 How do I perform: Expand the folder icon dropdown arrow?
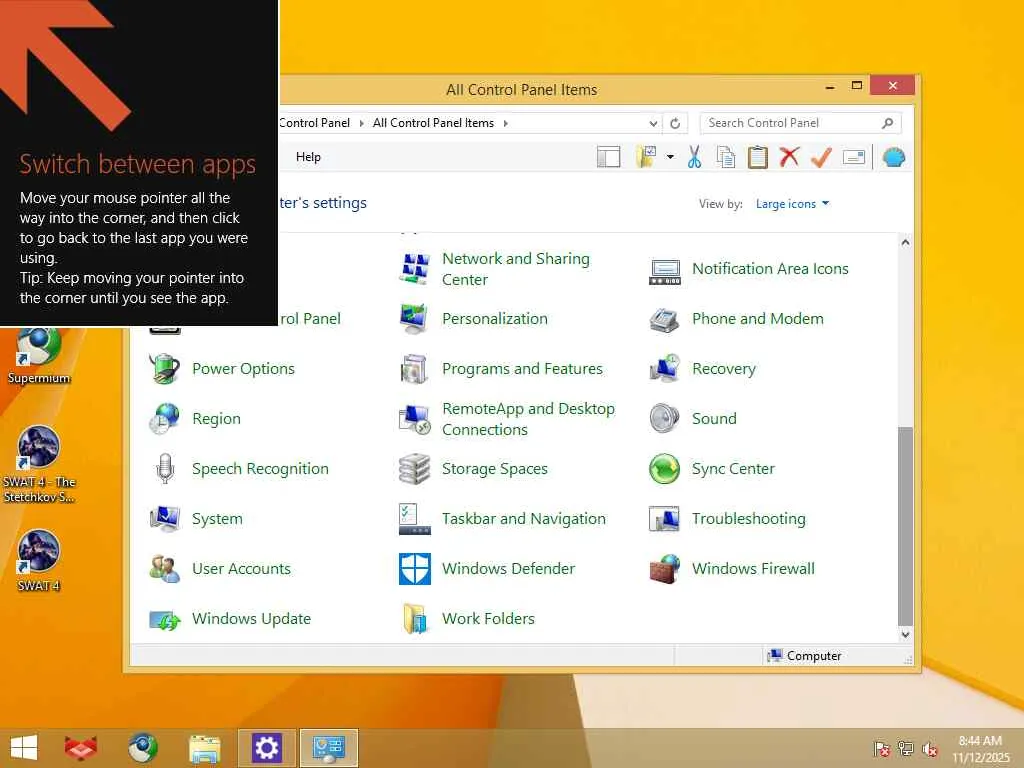click(670, 157)
